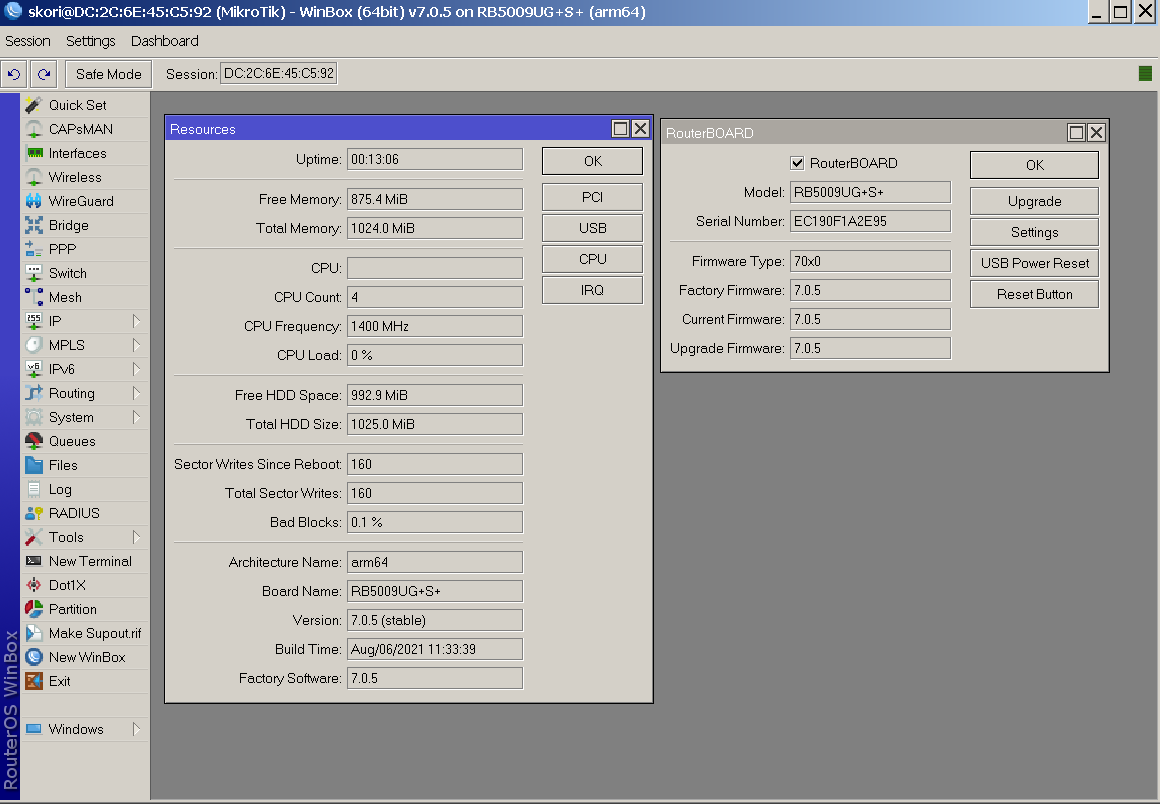The height and width of the screenshot is (804, 1160).
Task: Open RouterBOARD Settings button
Action: 1034,232
